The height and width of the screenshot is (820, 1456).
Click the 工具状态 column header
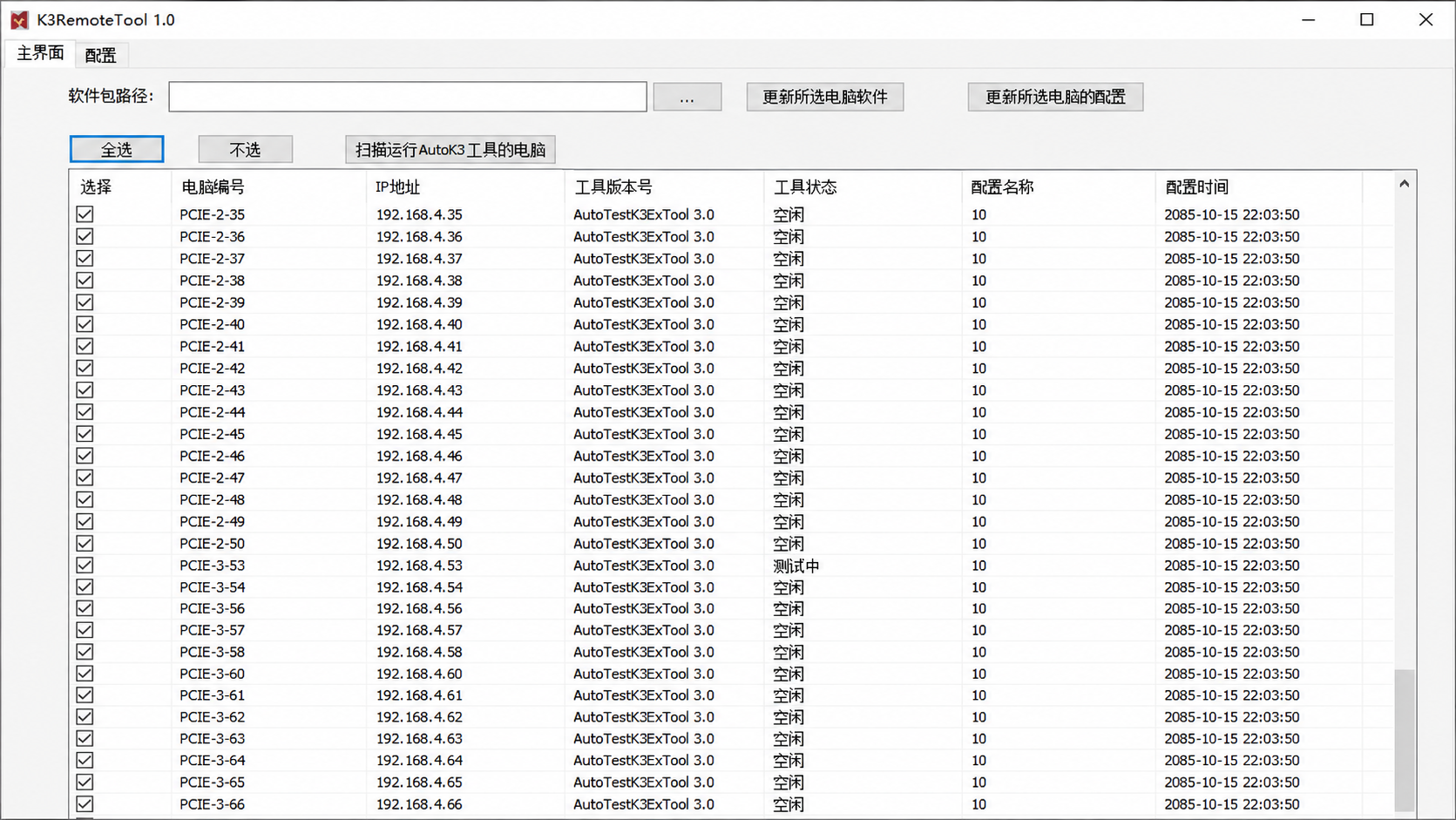[863, 186]
